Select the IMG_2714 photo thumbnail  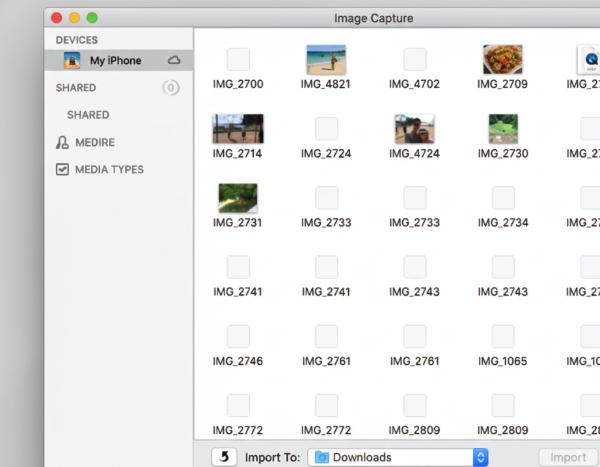click(x=238, y=129)
